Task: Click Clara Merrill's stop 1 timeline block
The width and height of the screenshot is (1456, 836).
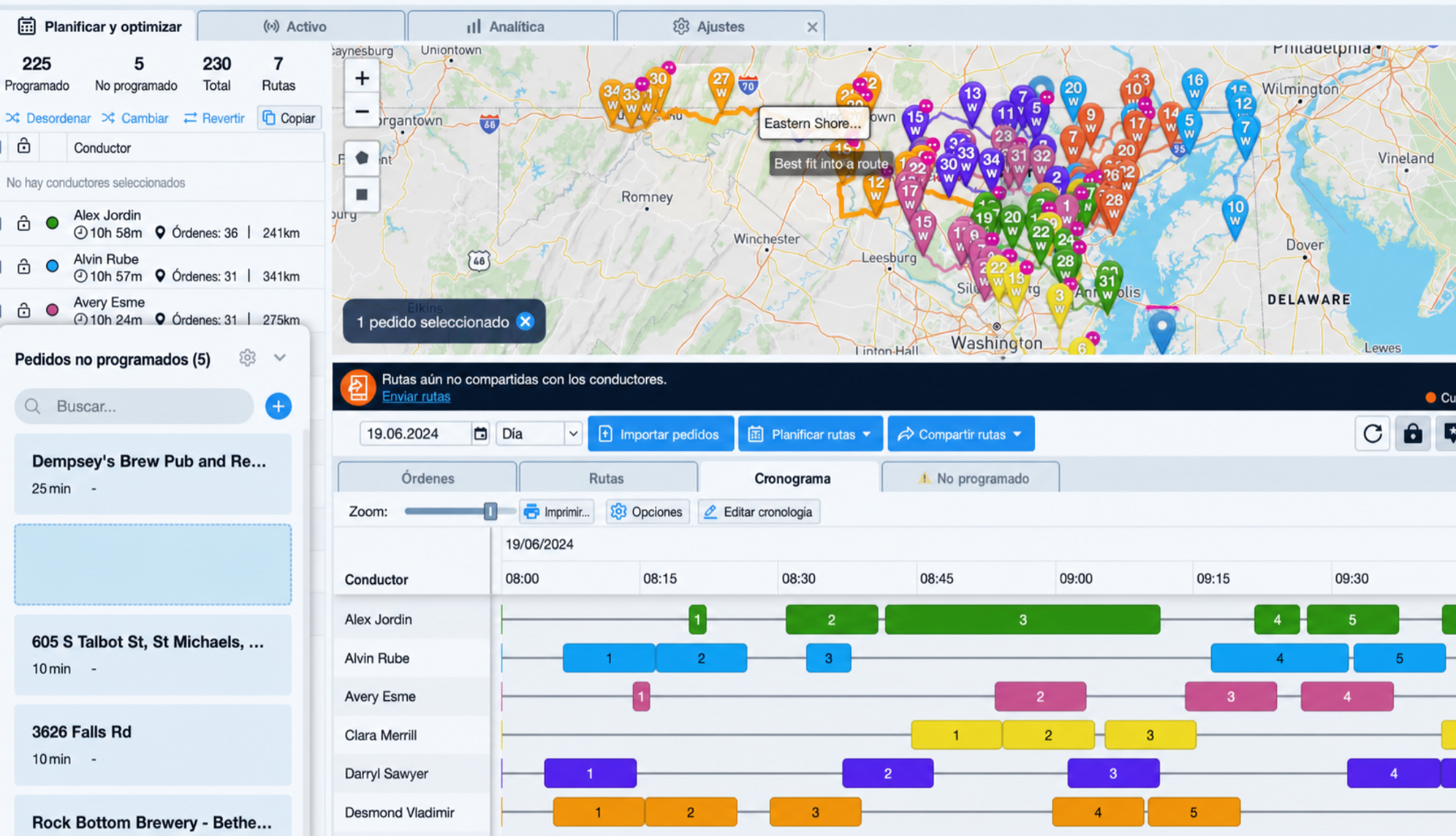Action: 956,735
